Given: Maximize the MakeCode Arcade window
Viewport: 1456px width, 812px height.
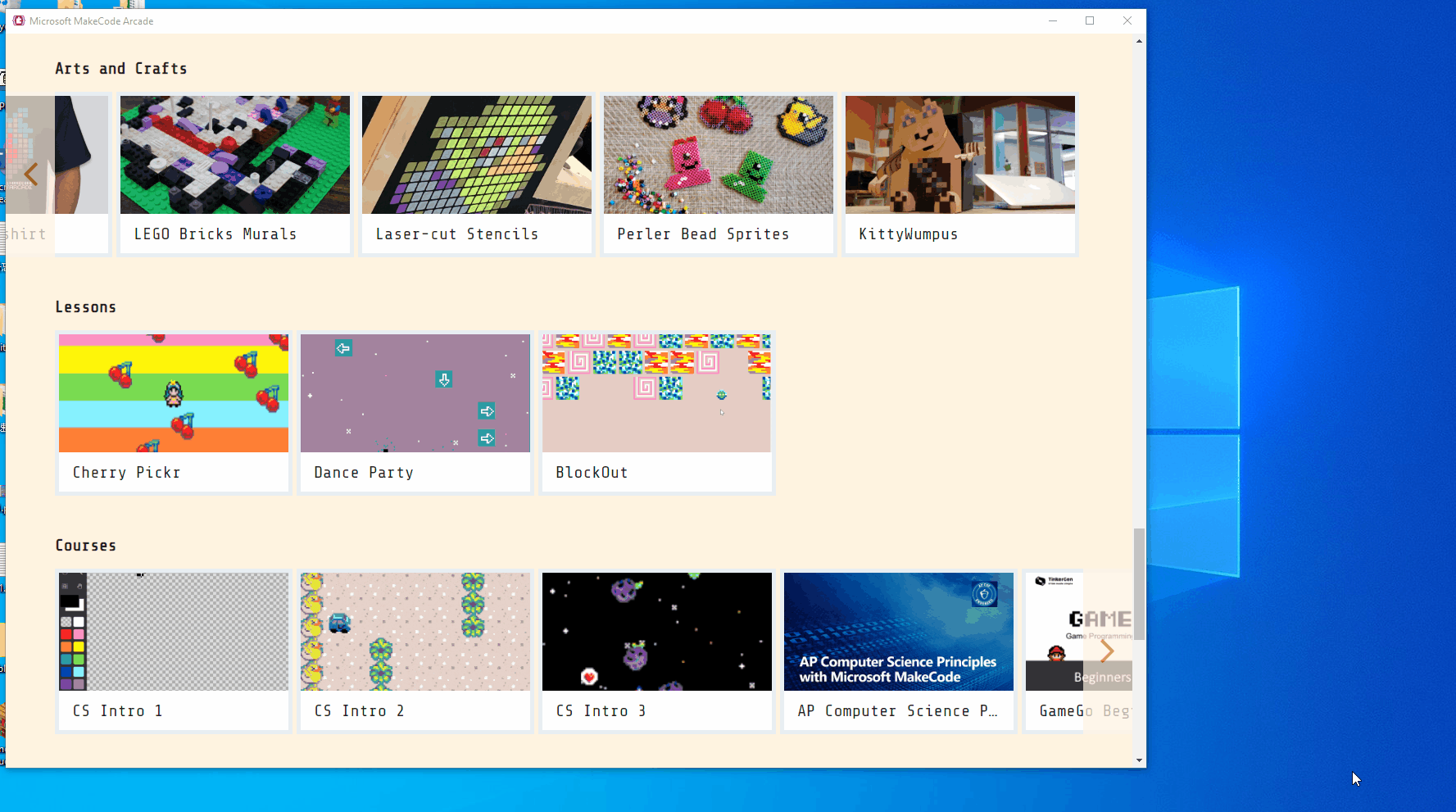Looking at the screenshot, I should 1090,20.
